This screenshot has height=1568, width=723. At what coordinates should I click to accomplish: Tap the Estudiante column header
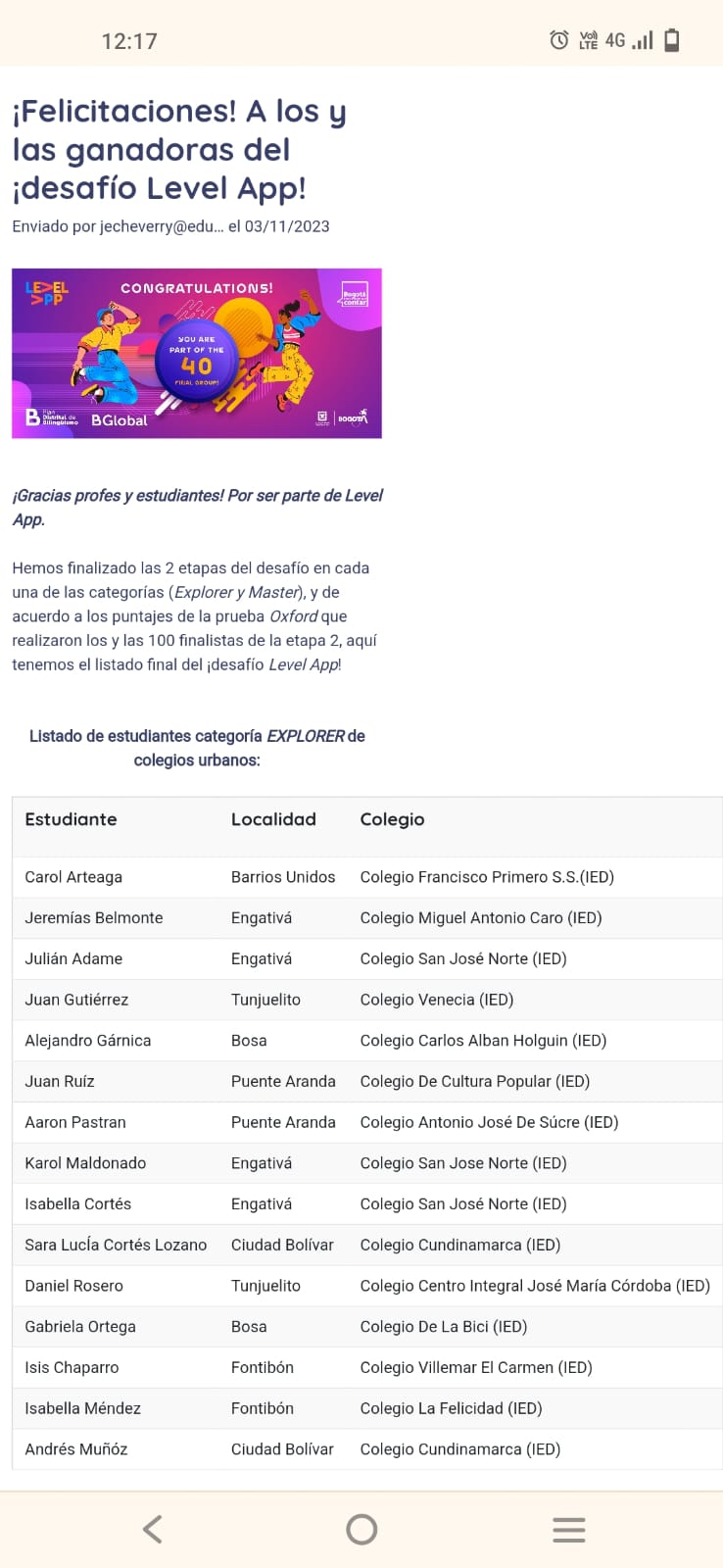71,819
